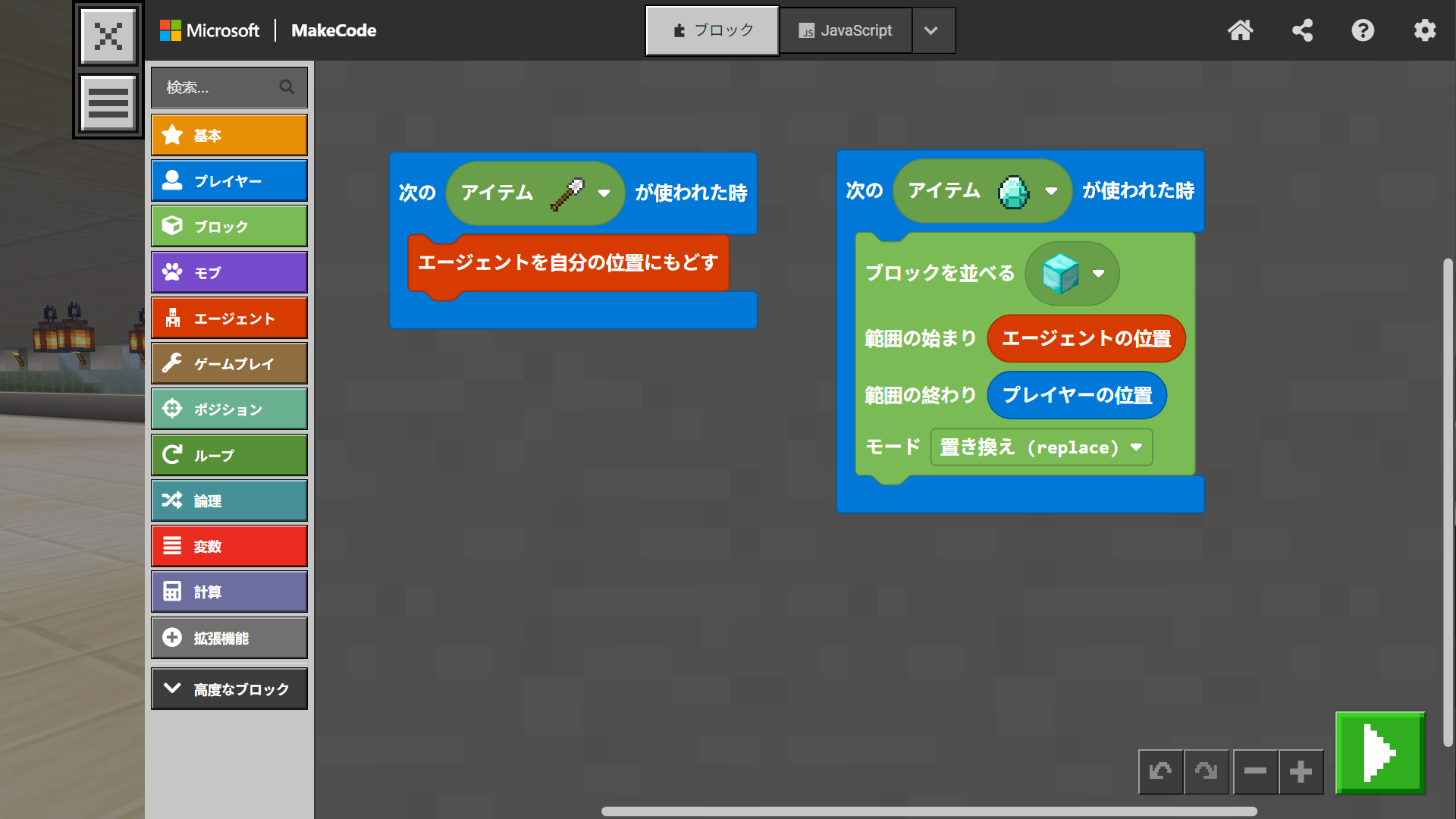
Task: Expand the 高度なブロック section
Action: pyautogui.click(x=229, y=689)
